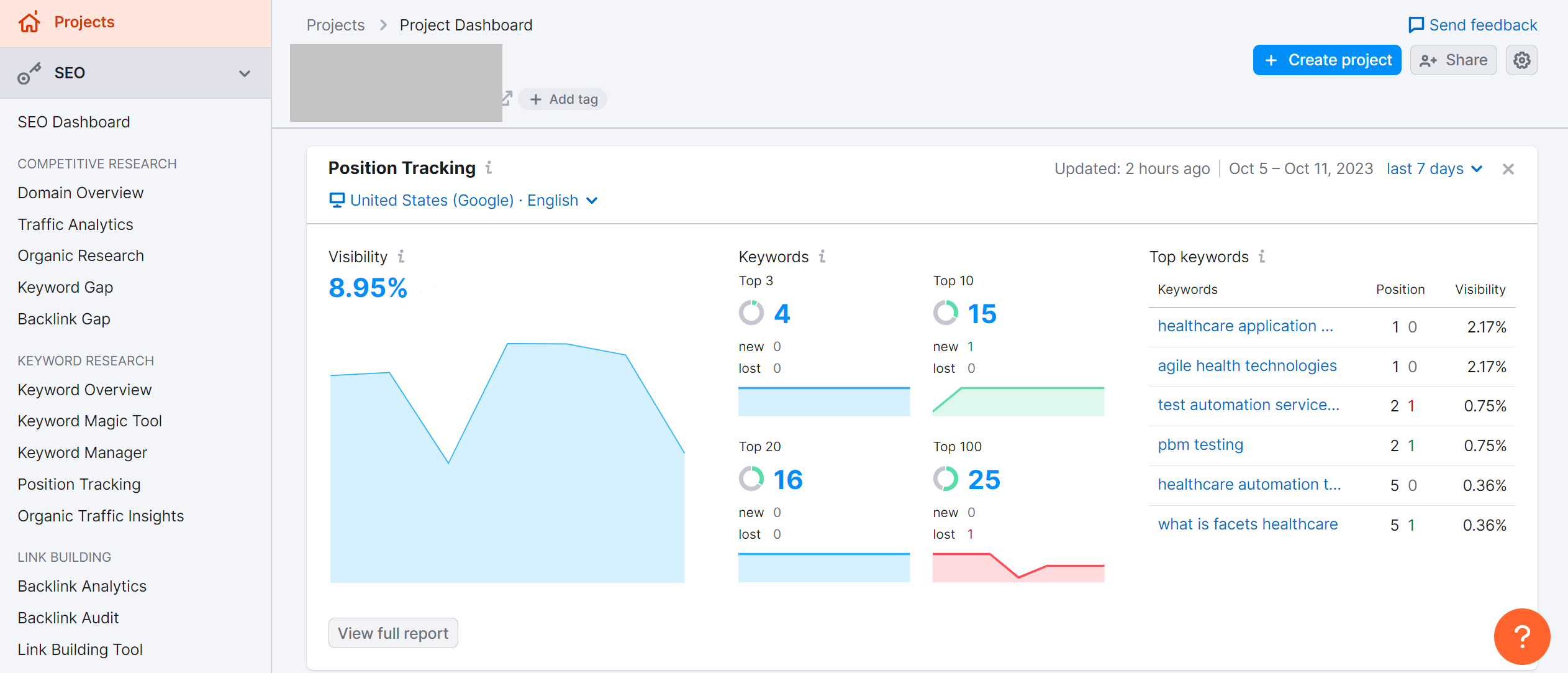Select Domain Overview in sidebar
This screenshot has height=673, width=1568.
point(81,193)
